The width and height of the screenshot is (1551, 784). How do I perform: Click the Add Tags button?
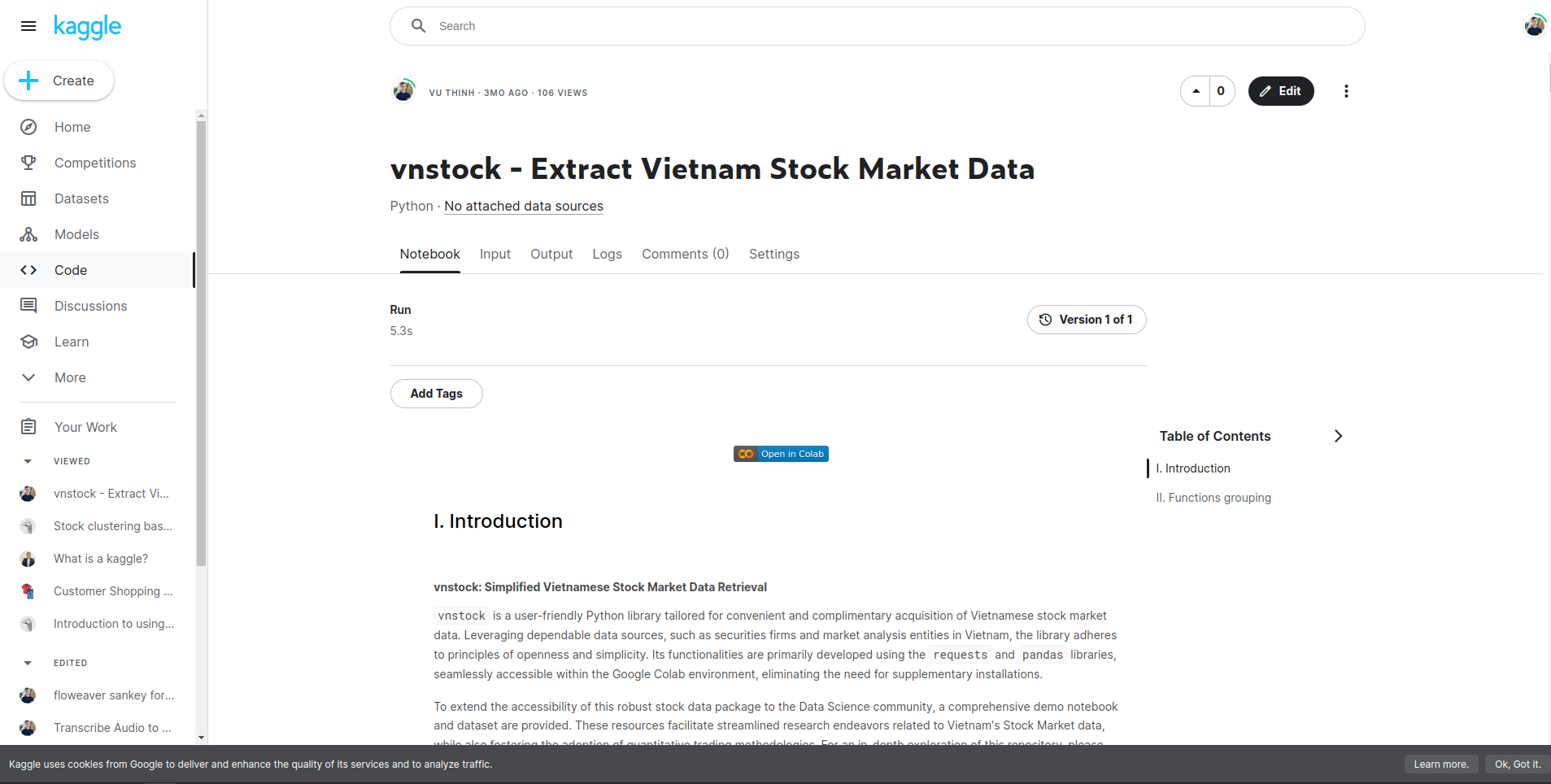tap(436, 394)
